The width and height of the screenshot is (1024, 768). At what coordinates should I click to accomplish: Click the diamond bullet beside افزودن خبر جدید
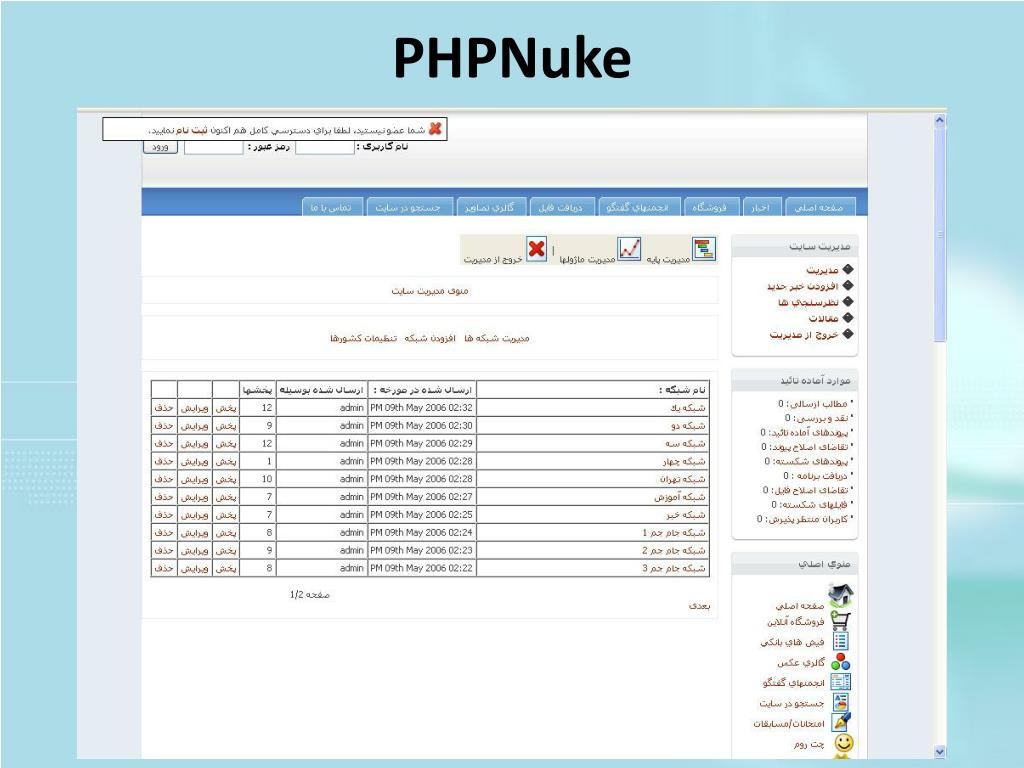click(848, 285)
